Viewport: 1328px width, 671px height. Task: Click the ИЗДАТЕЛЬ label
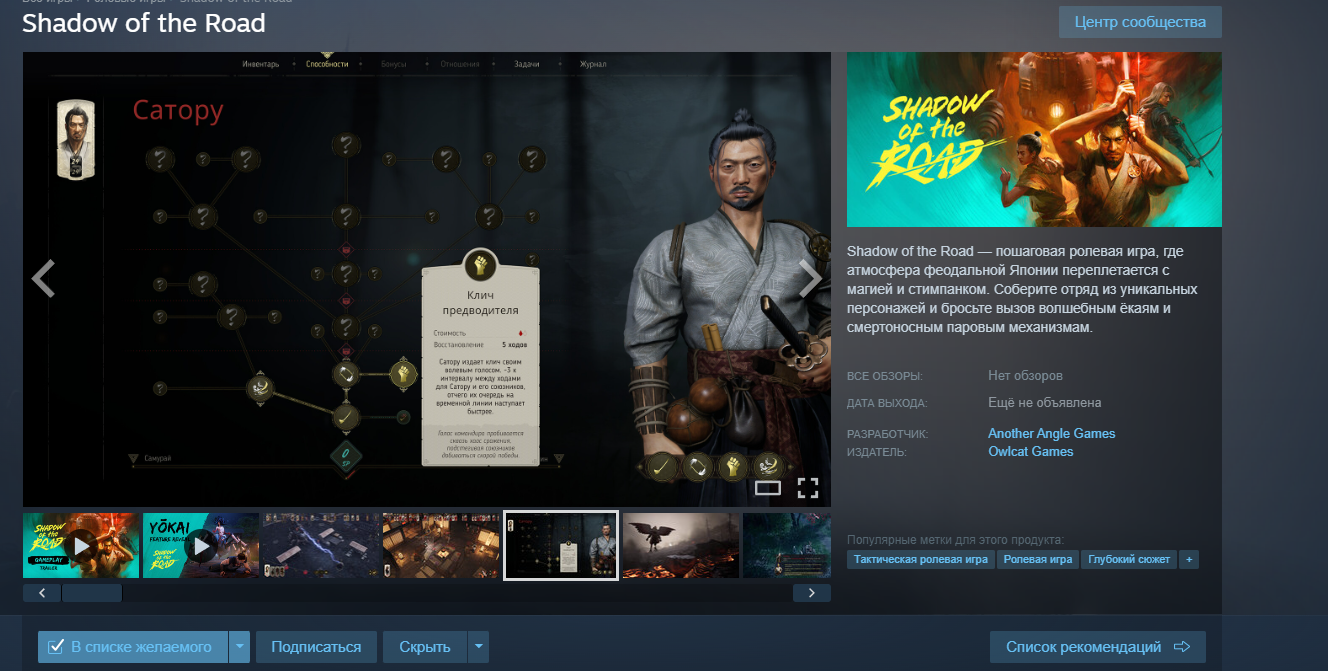click(x=877, y=453)
